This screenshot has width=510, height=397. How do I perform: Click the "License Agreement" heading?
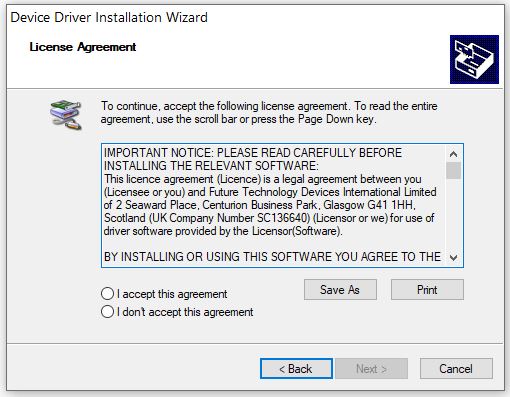(83, 47)
